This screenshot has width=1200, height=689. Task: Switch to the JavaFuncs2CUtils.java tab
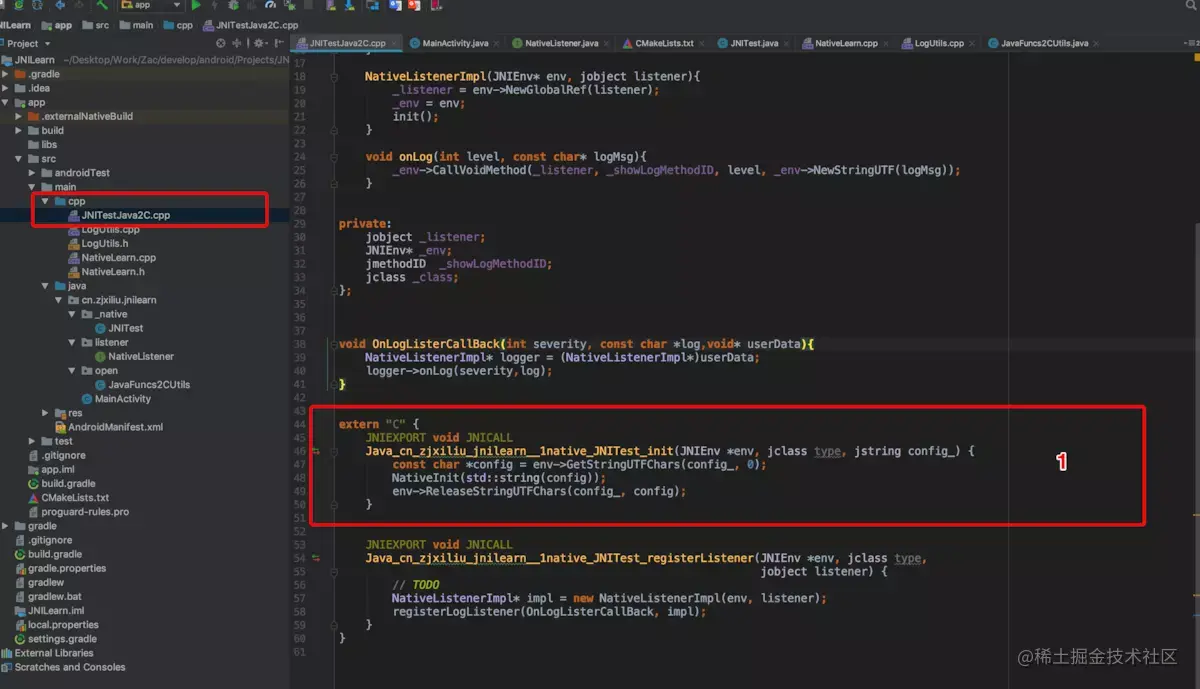point(1044,43)
